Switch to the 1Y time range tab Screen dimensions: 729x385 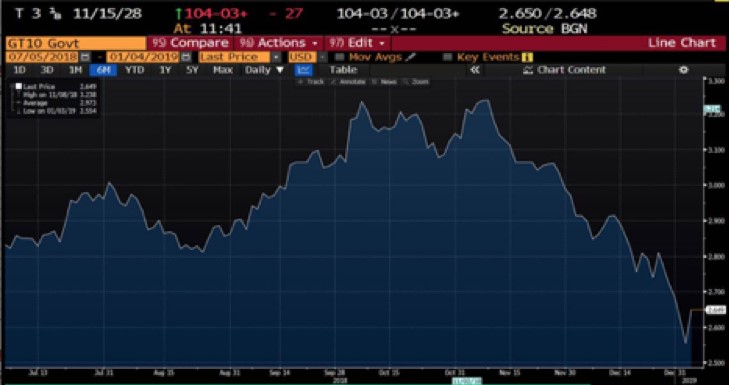(165, 70)
